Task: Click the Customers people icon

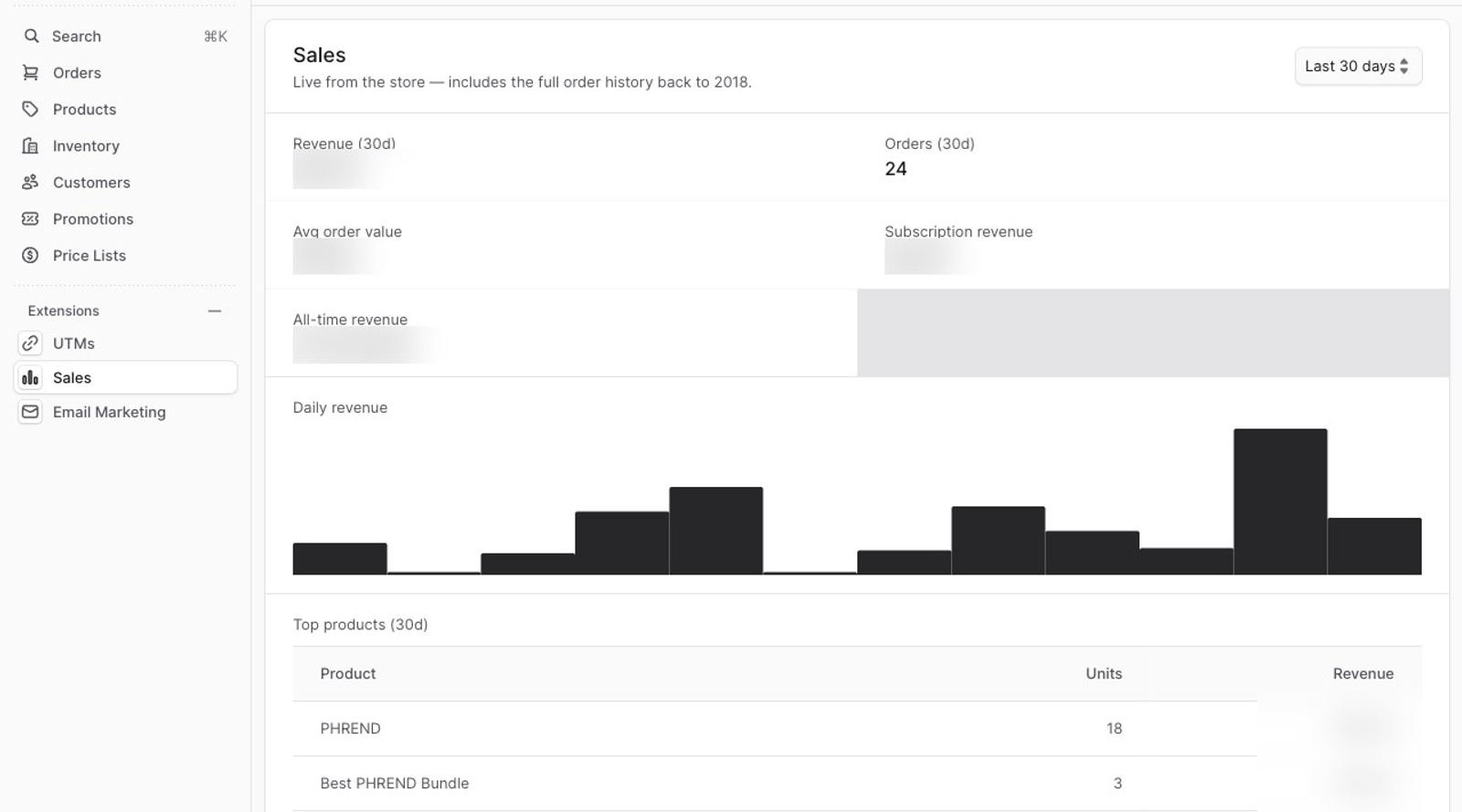Action: tap(30, 182)
